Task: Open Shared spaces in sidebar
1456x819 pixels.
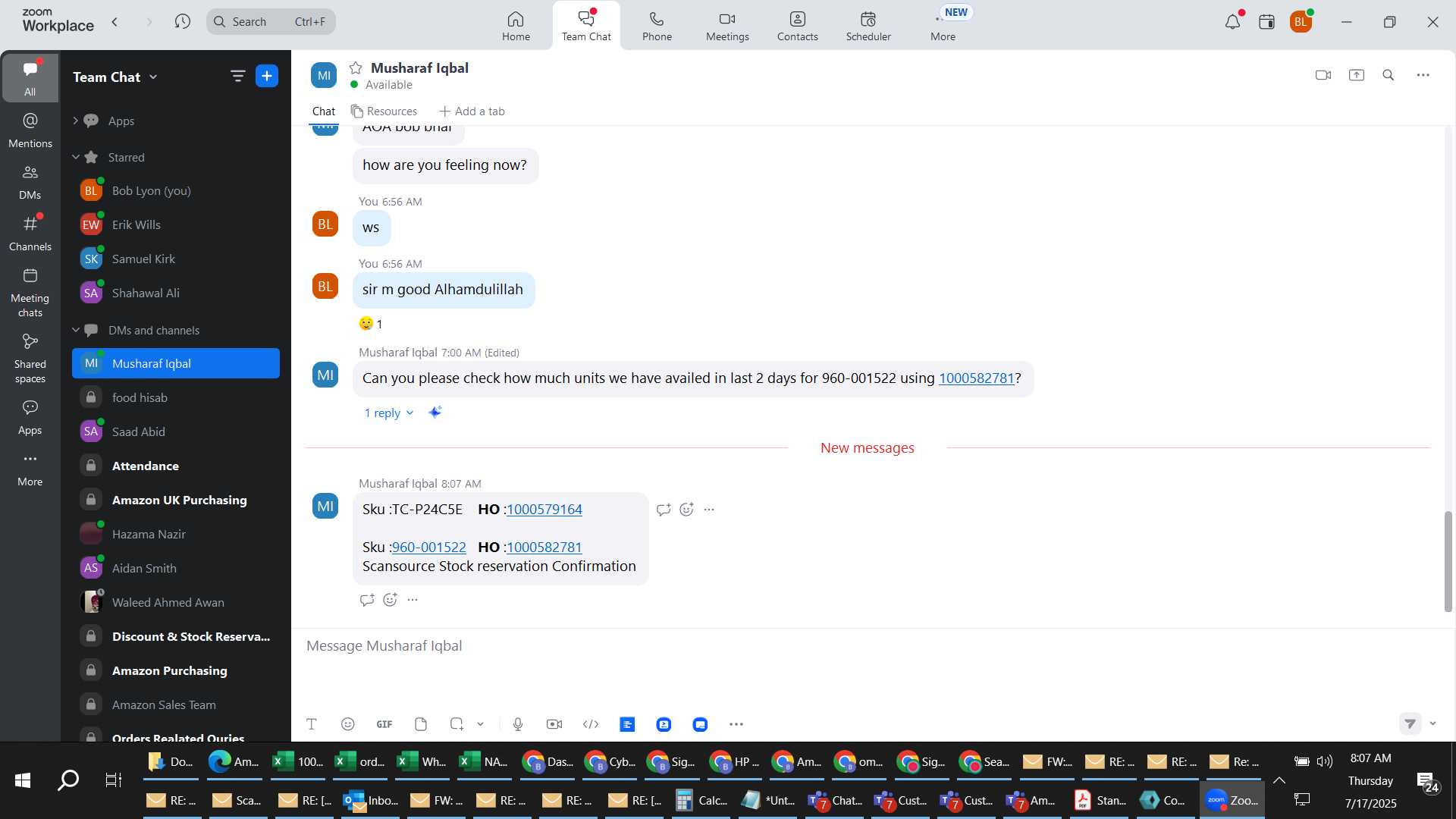Action: pos(30,358)
